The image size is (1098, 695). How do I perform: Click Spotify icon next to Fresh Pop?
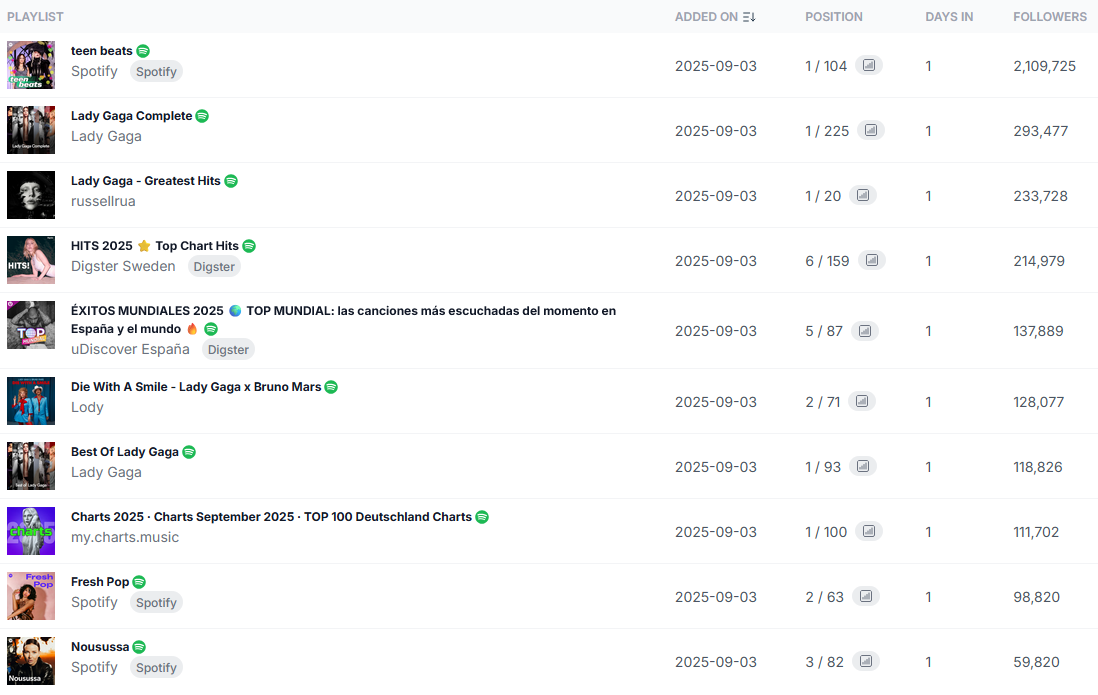[x=139, y=582]
